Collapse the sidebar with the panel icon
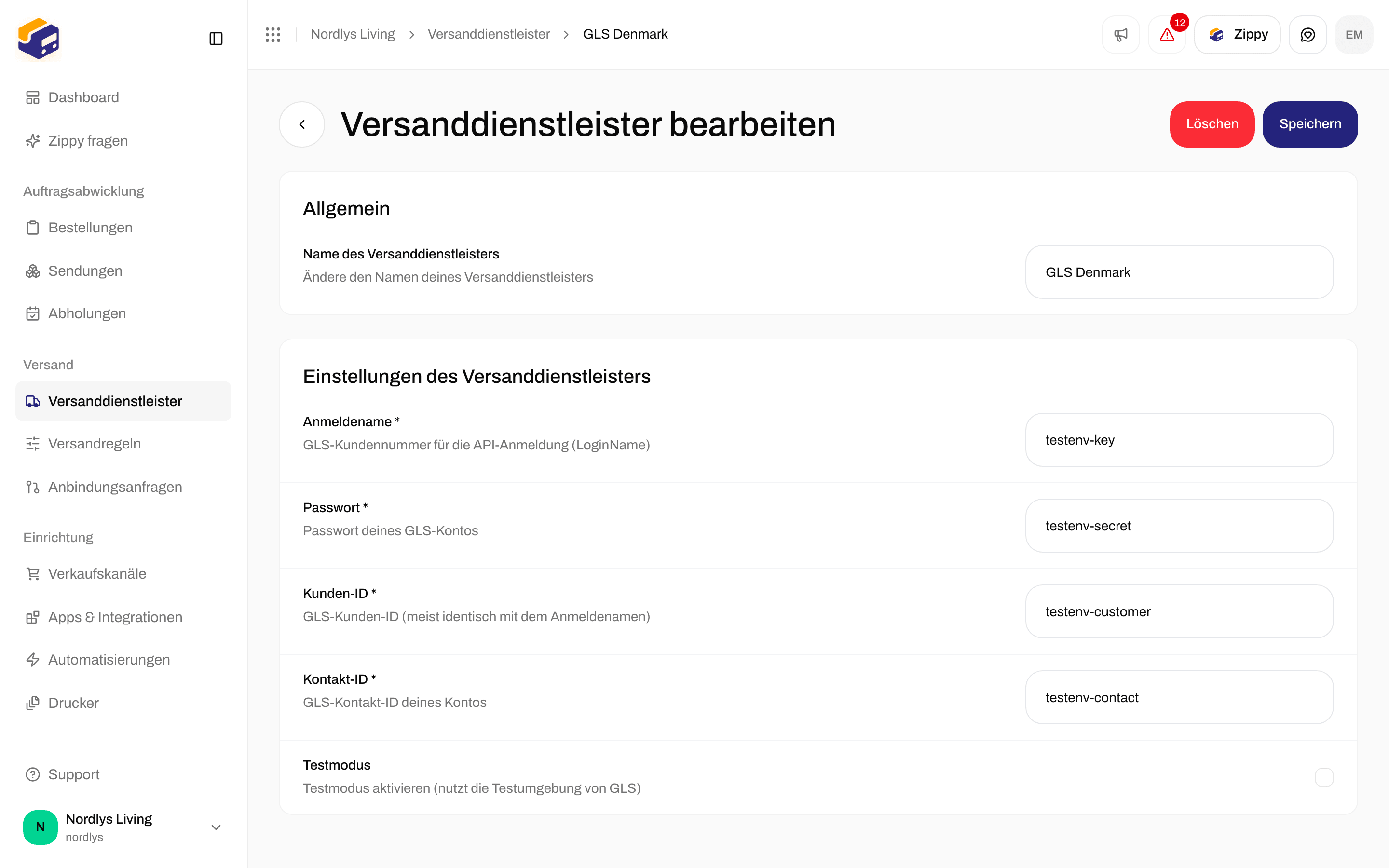1389x868 pixels. [216, 39]
